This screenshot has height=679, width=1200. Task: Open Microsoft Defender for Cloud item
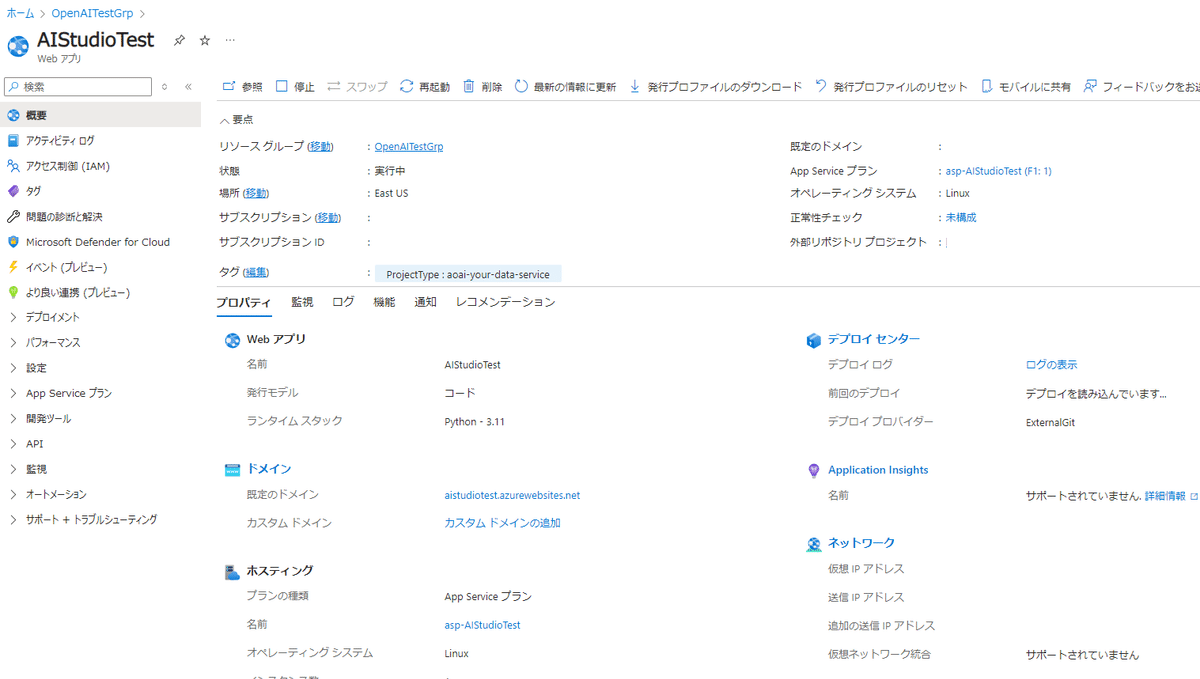(x=100, y=242)
